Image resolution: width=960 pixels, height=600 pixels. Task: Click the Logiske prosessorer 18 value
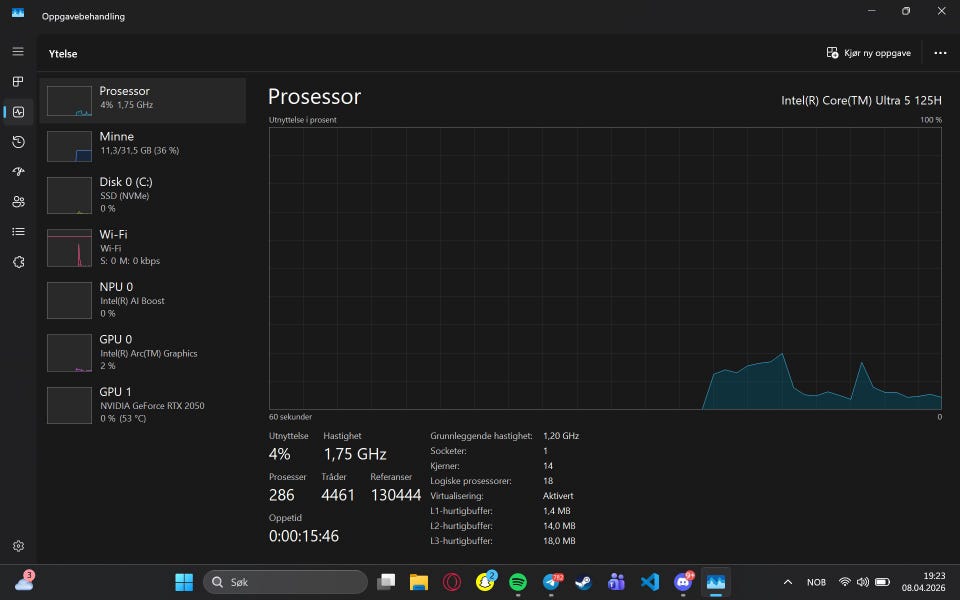click(548, 481)
